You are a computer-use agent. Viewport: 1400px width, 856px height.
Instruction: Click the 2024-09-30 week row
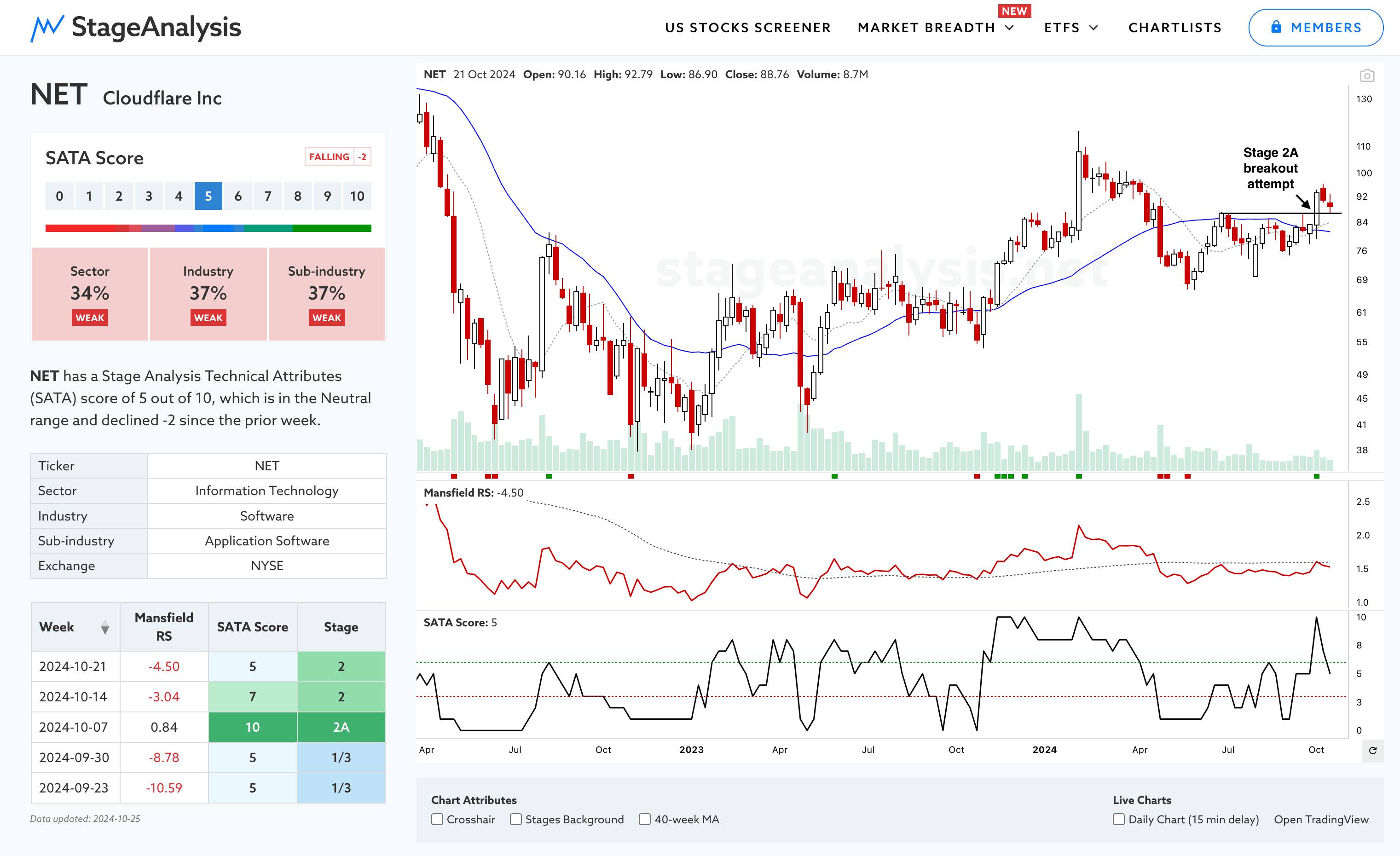(208, 757)
